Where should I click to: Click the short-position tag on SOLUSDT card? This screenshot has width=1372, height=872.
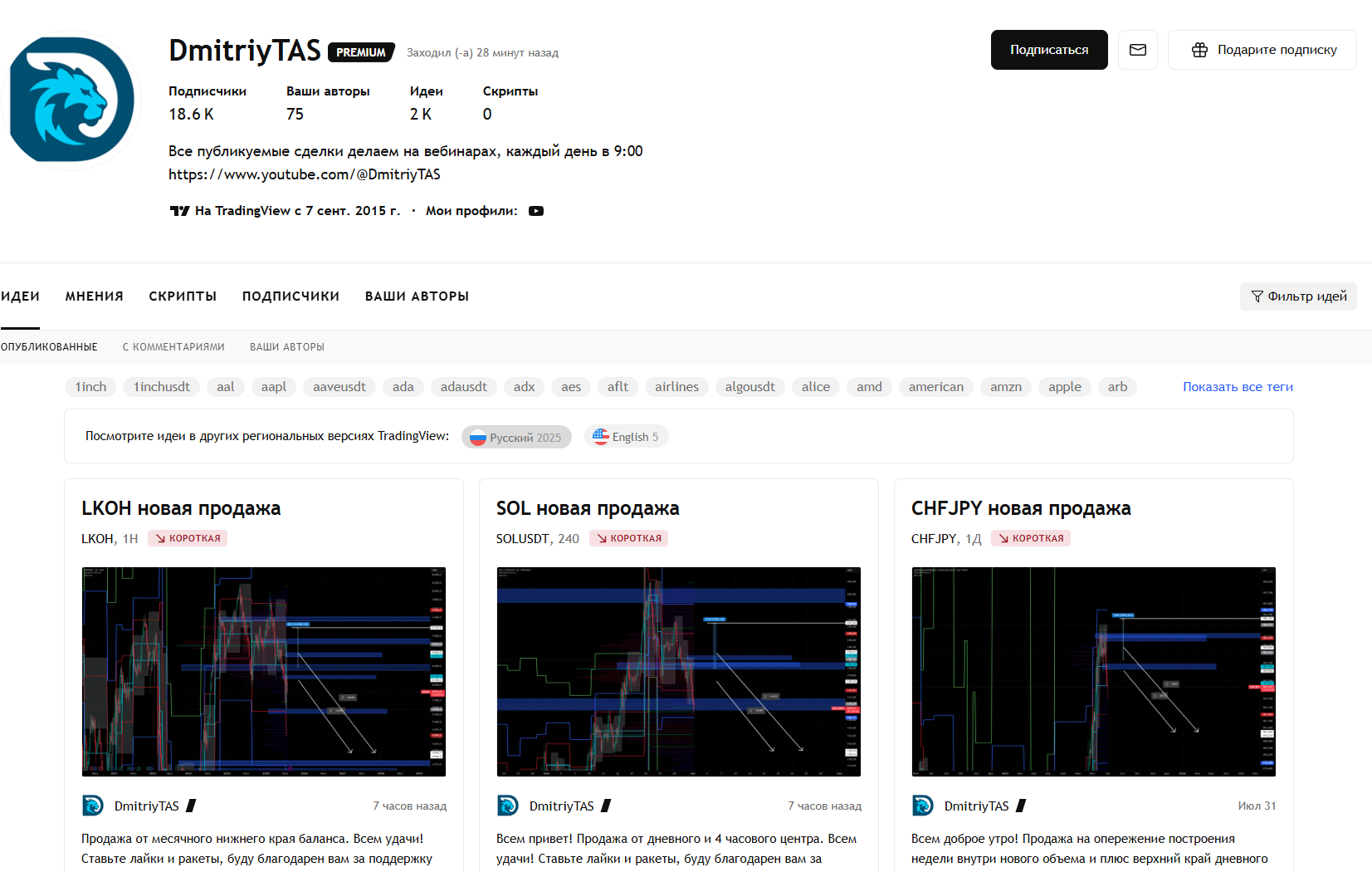pos(628,538)
